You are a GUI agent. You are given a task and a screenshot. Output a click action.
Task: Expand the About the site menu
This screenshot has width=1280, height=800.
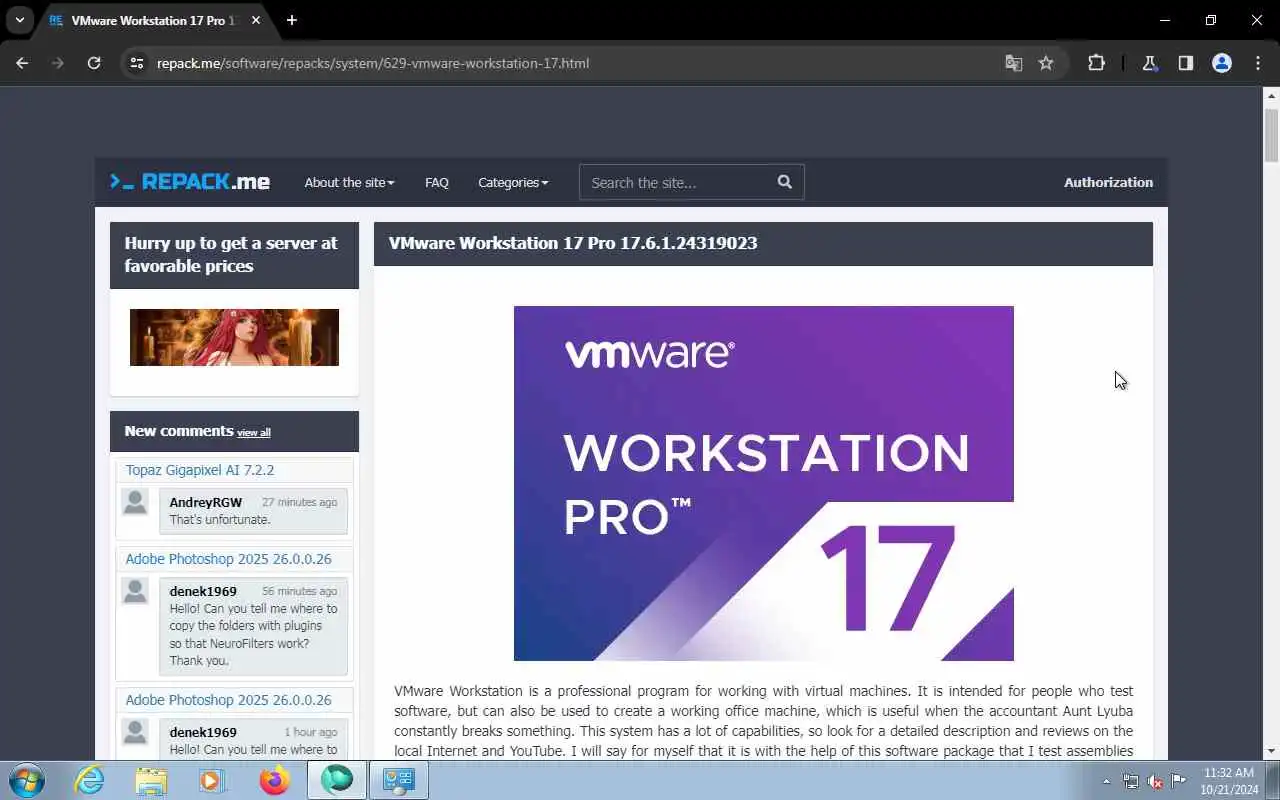(x=349, y=182)
